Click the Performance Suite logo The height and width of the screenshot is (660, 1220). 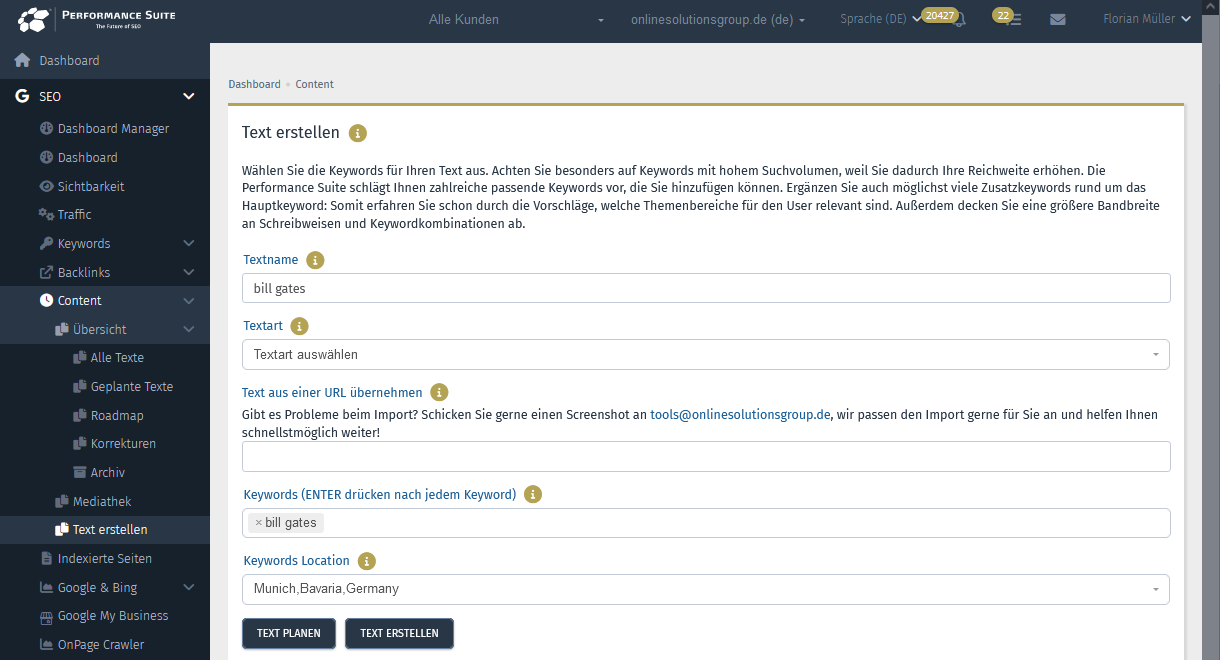(94, 19)
